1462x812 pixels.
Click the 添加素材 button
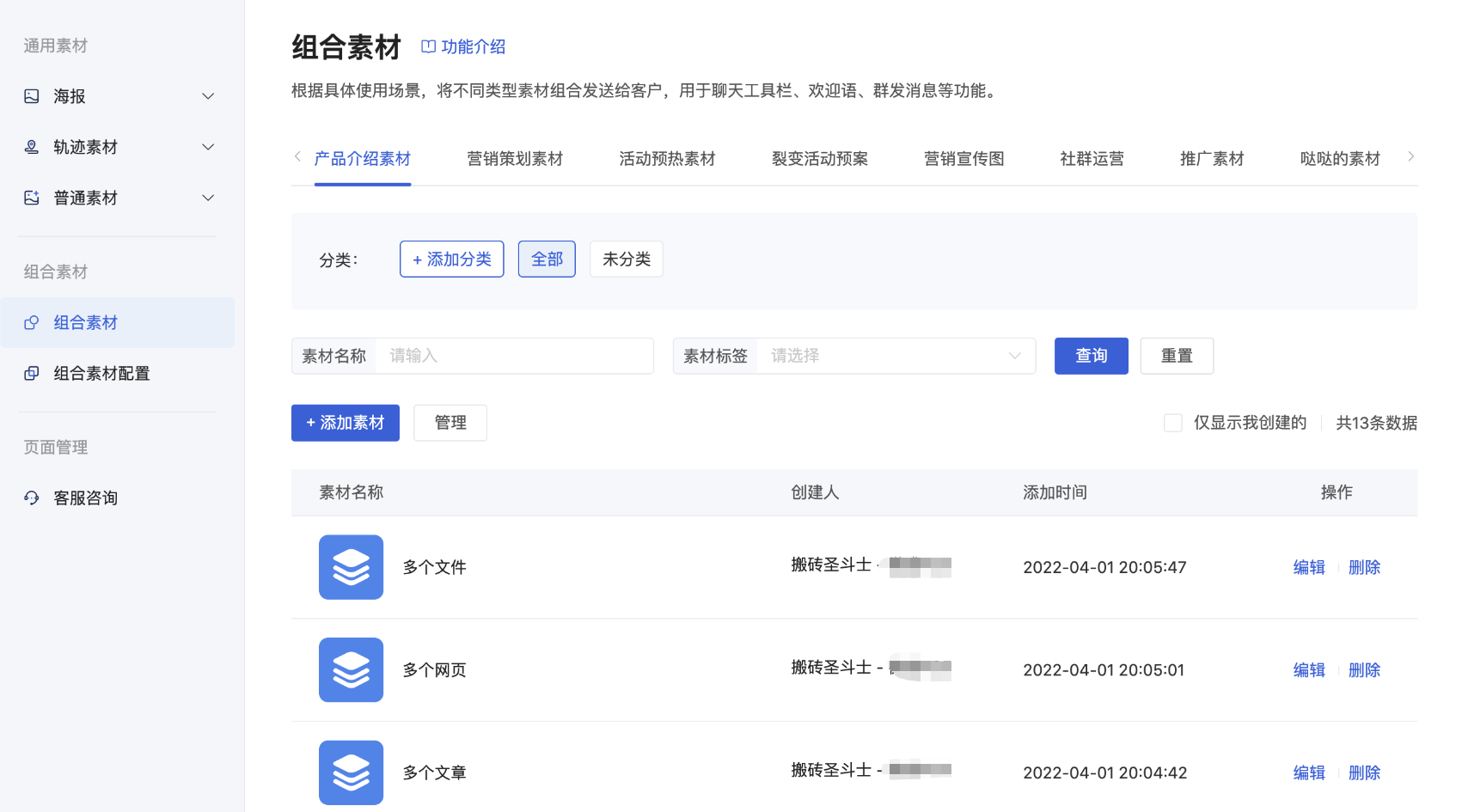tap(346, 423)
